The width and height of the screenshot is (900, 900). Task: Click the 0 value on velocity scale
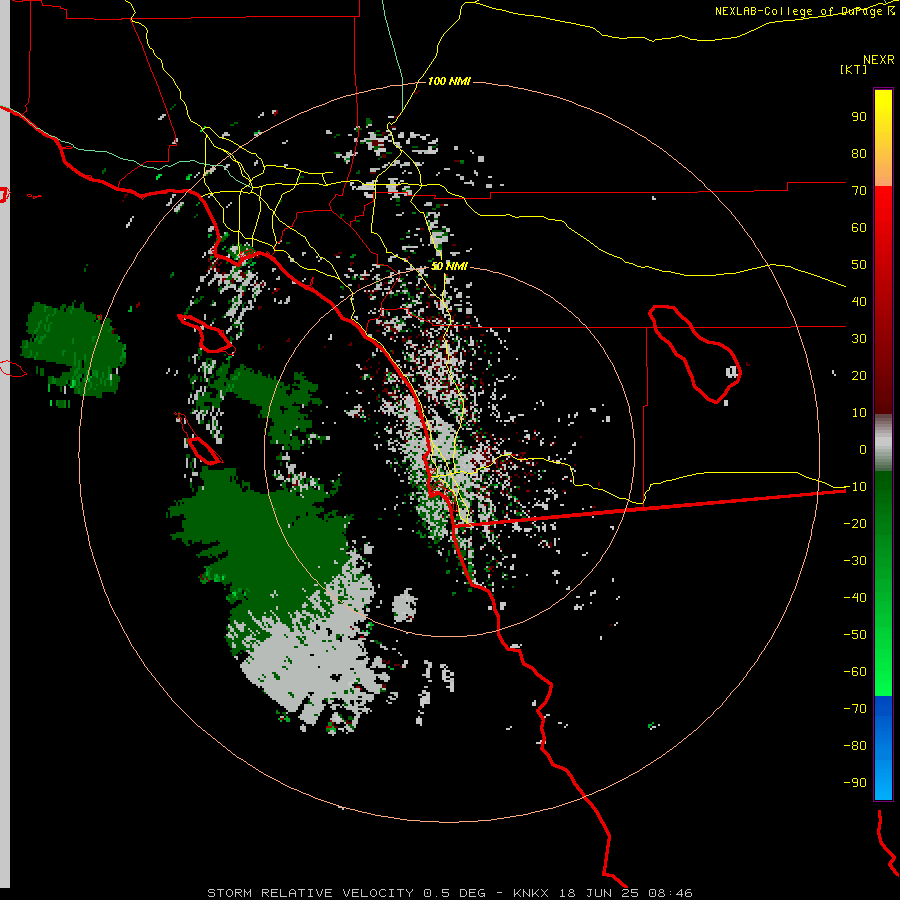pyautogui.click(x=863, y=449)
